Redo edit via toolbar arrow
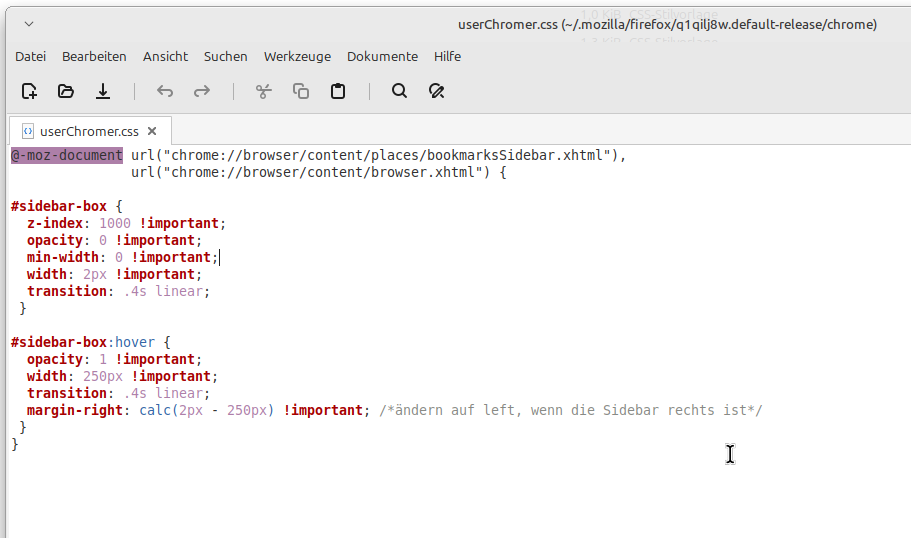This screenshot has height=538, width=911. [x=202, y=91]
